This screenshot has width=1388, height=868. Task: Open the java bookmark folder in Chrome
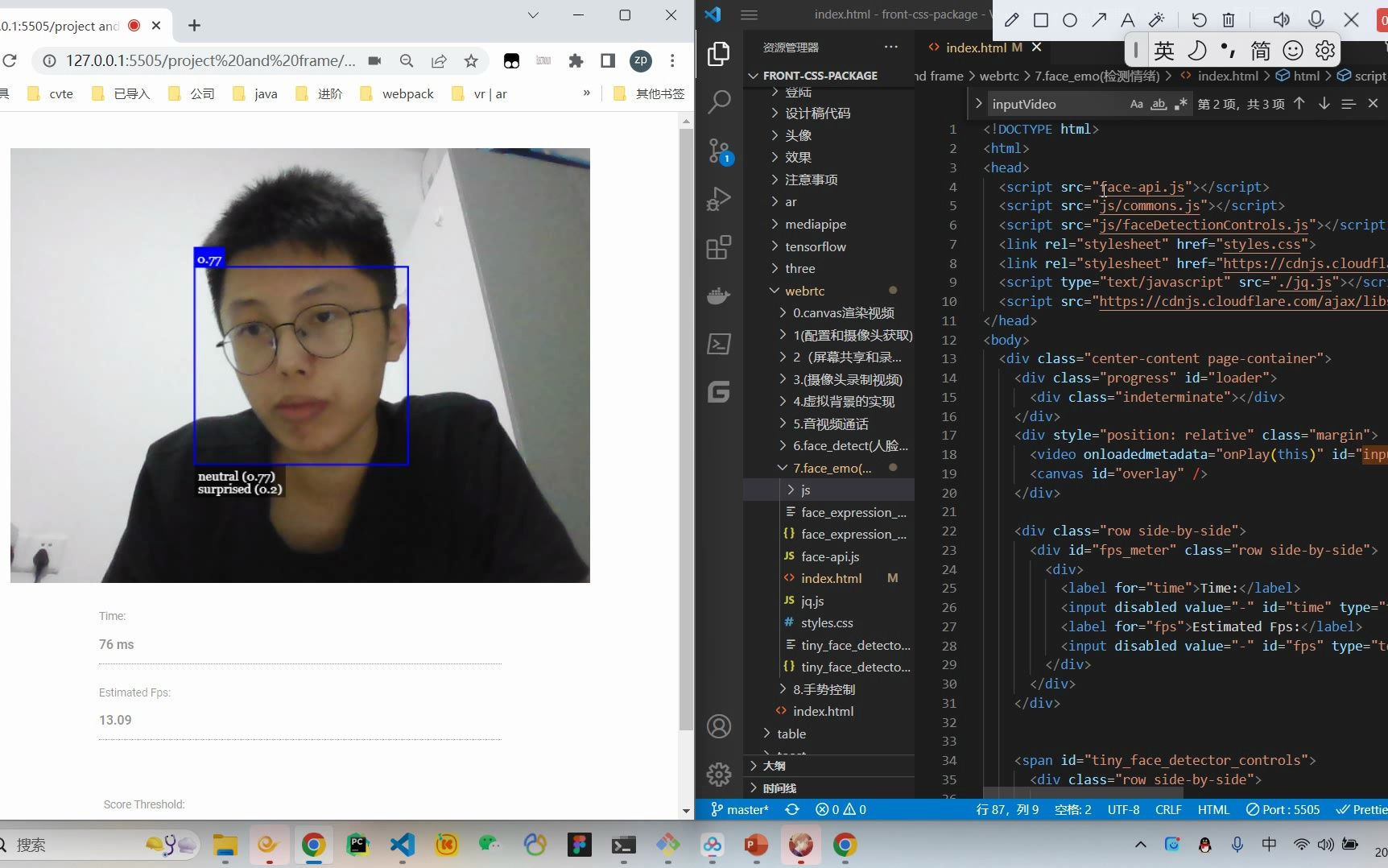255,93
